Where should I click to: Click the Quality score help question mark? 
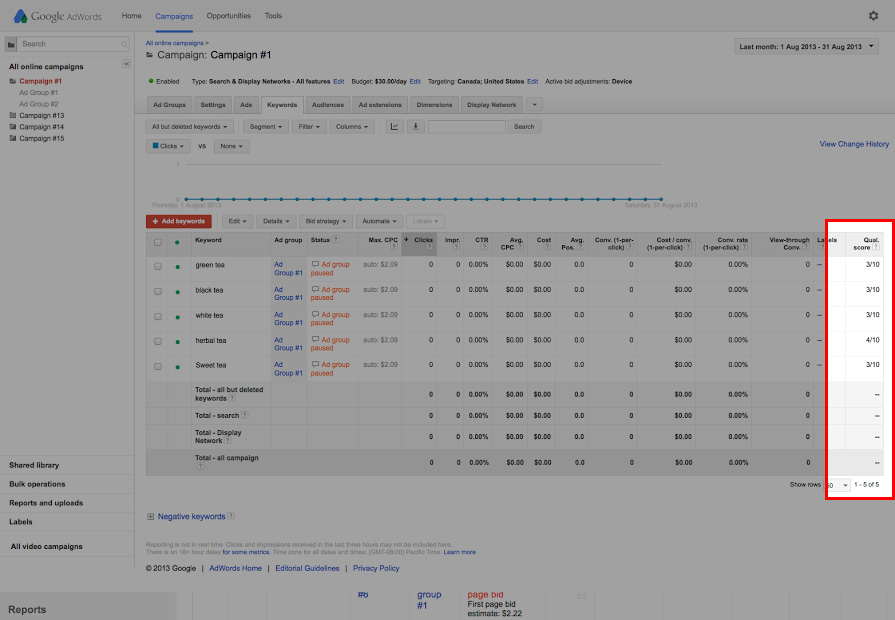878,247
